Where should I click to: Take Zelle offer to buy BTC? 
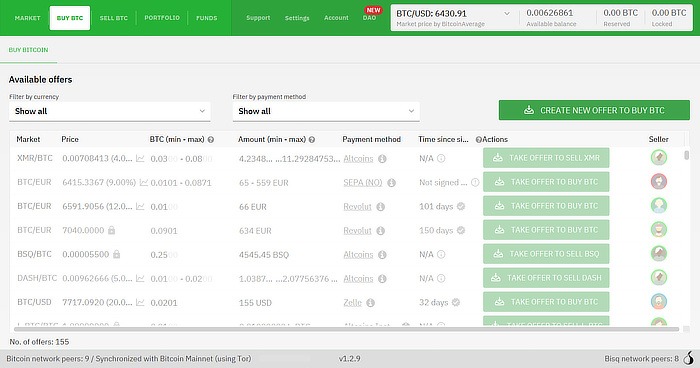coord(546,302)
